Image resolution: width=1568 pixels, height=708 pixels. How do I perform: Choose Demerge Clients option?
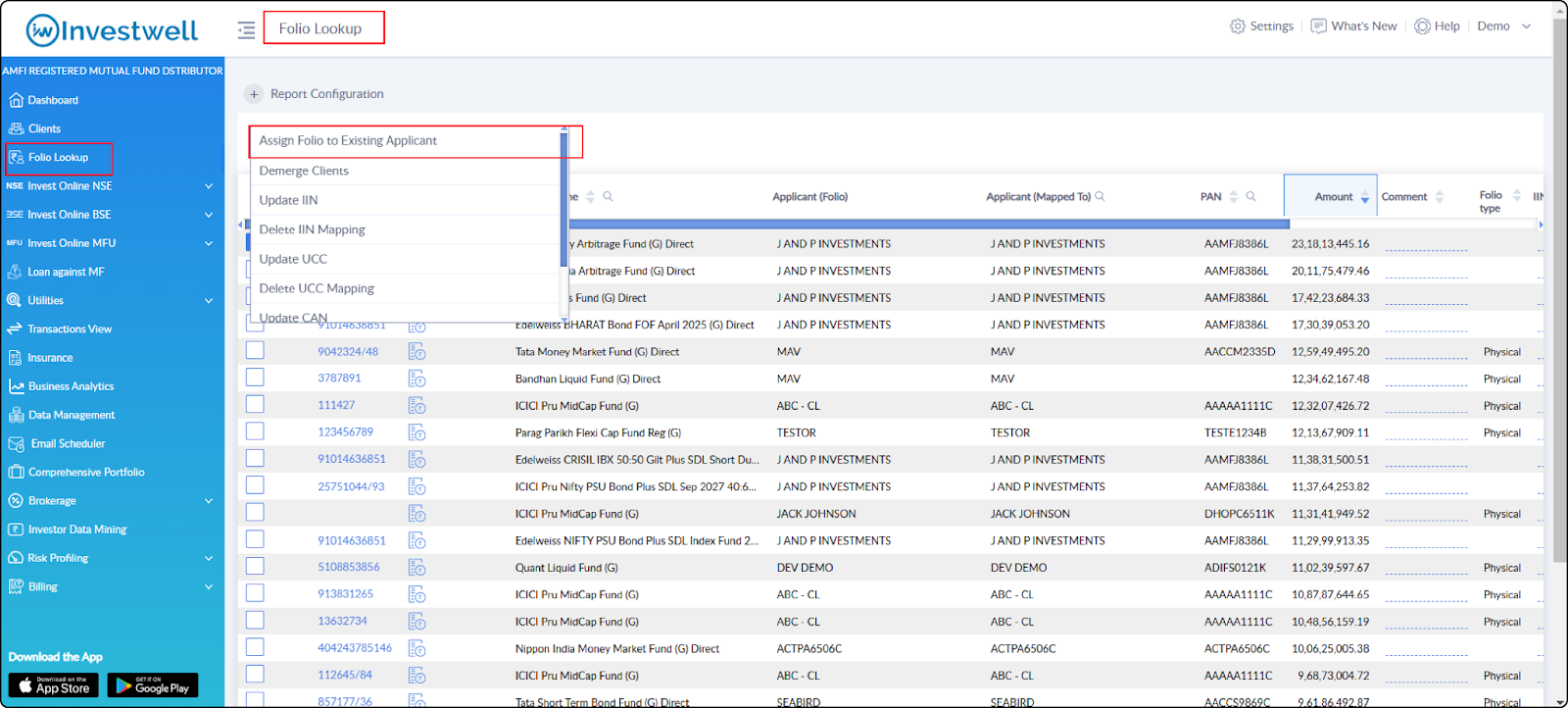pos(406,171)
